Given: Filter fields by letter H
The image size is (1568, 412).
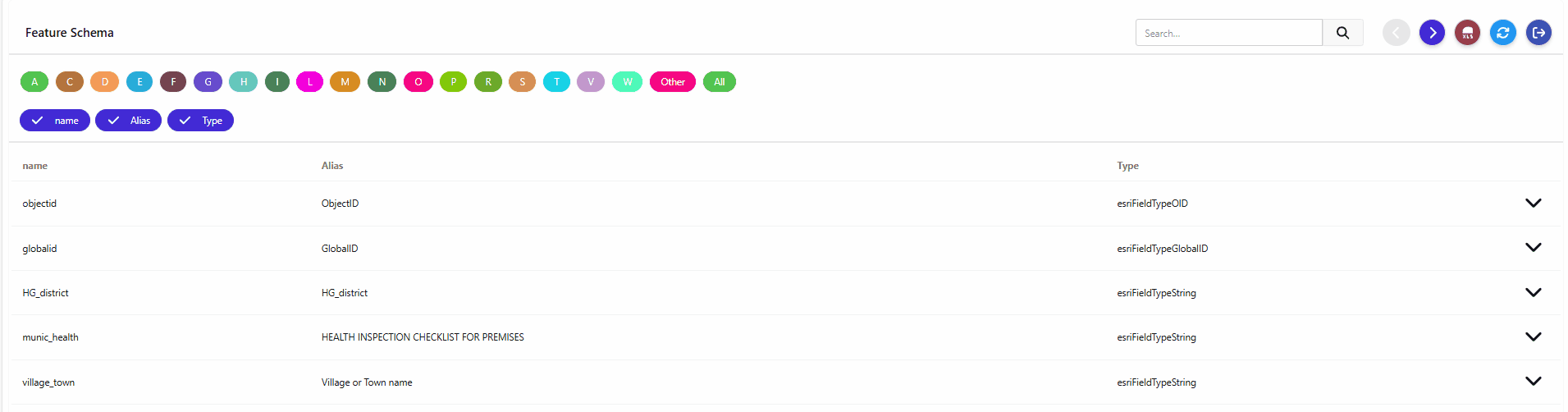Looking at the screenshot, I should click(x=243, y=82).
